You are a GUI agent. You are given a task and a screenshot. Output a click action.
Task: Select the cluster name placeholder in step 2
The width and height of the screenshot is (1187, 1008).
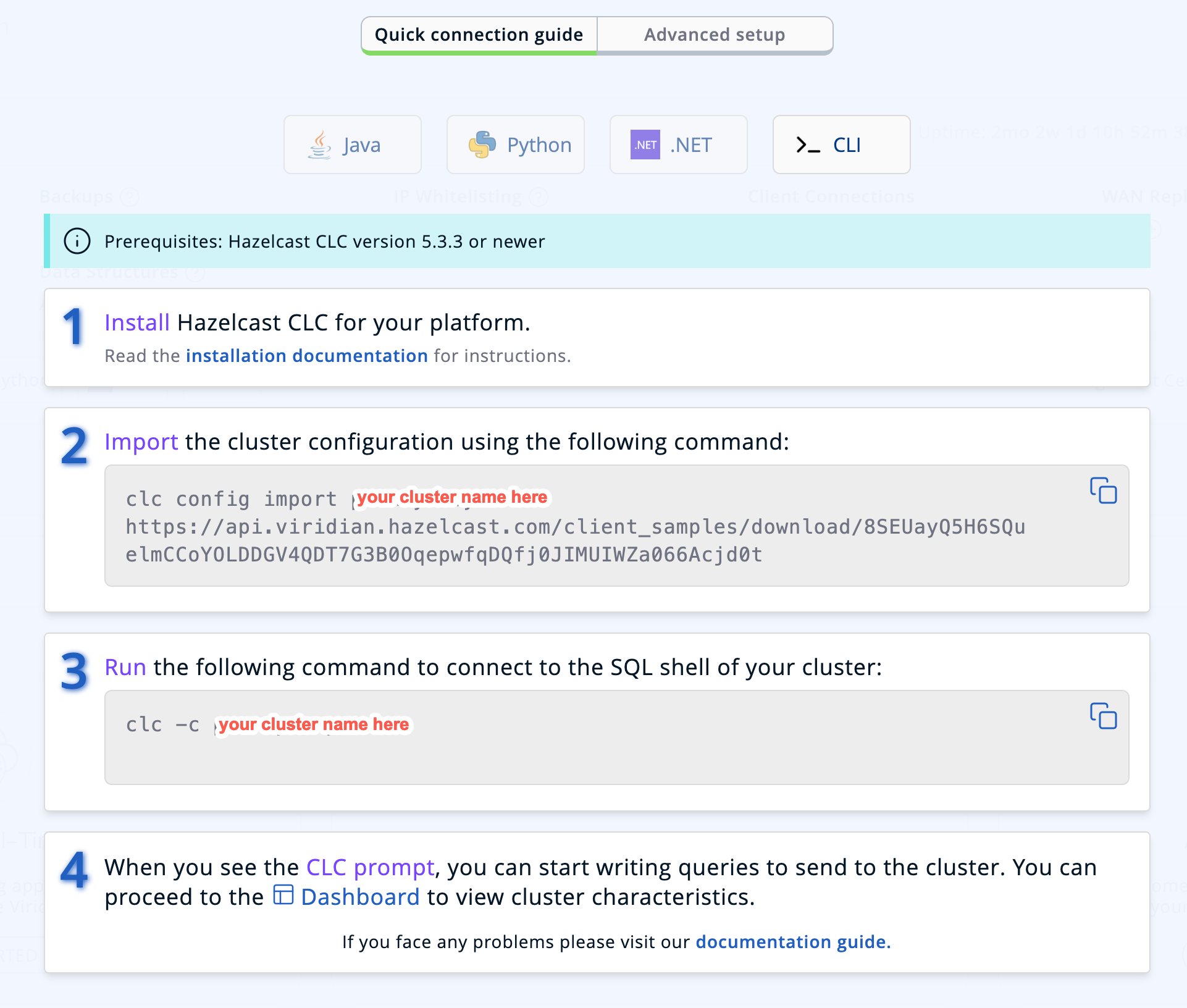pos(451,497)
